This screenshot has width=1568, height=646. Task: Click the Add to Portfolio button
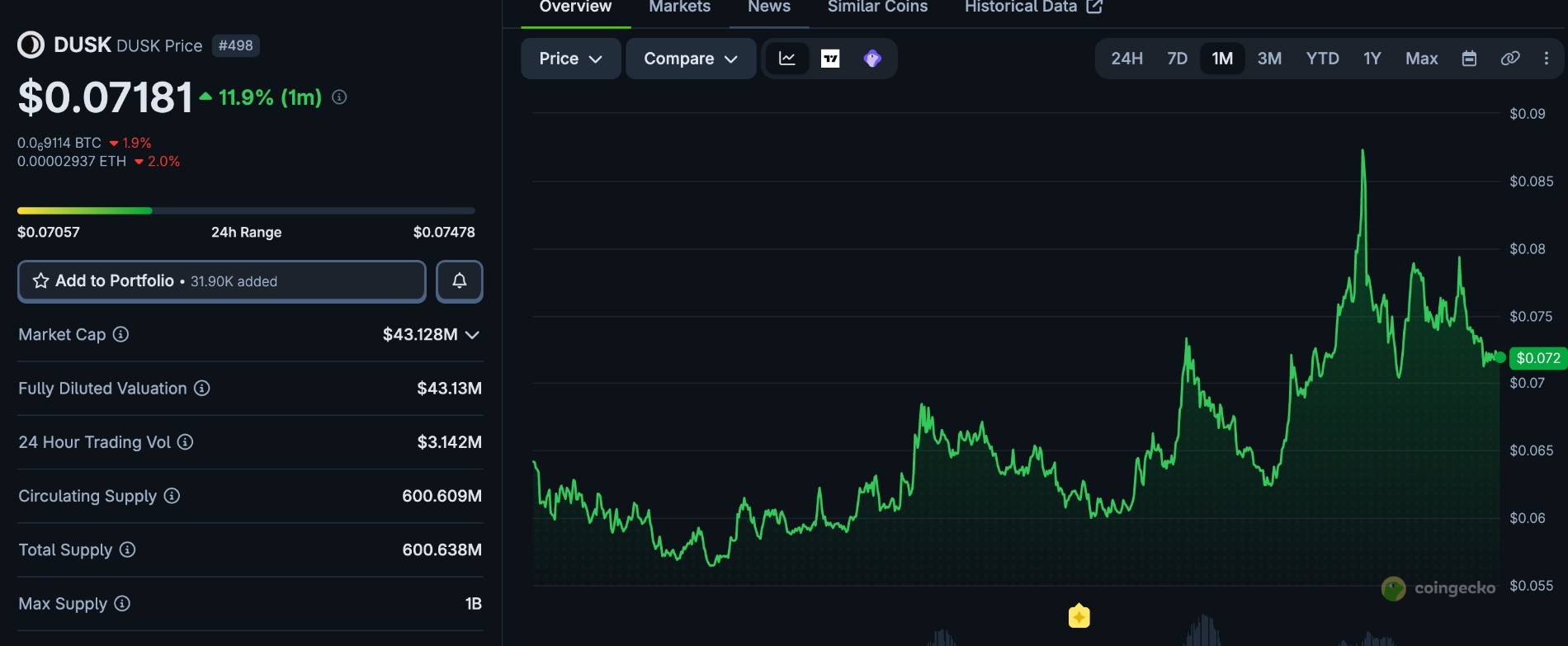point(222,281)
